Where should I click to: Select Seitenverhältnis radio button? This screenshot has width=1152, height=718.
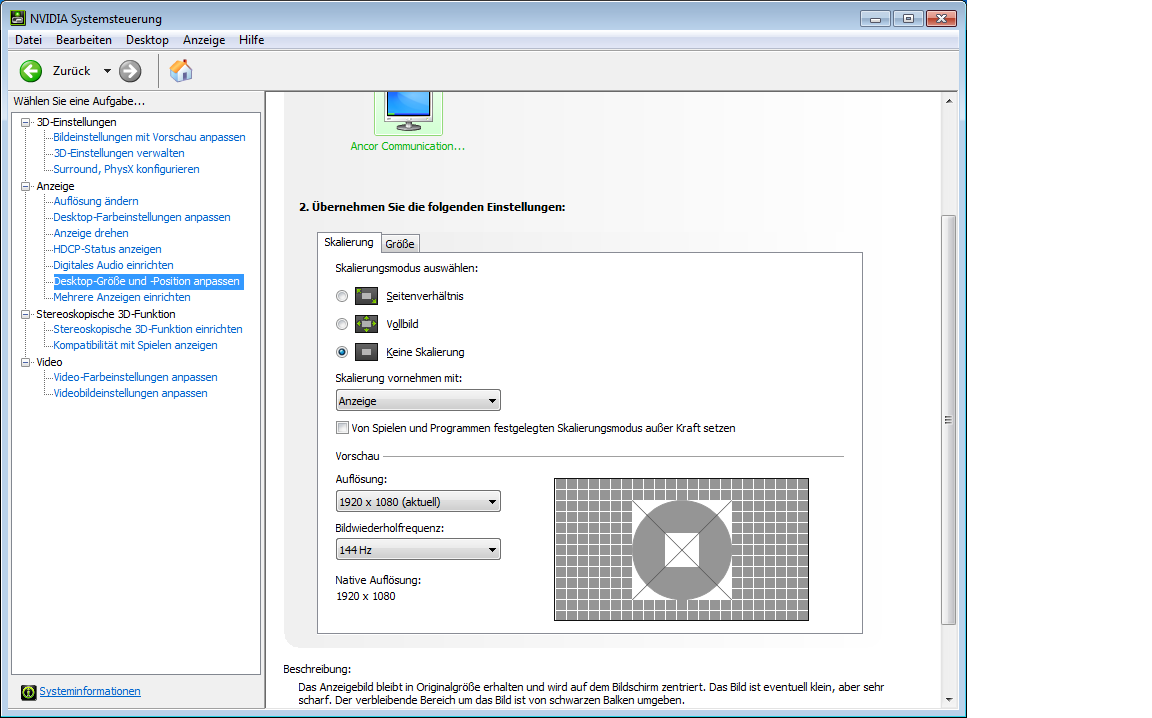click(x=342, y=296)
